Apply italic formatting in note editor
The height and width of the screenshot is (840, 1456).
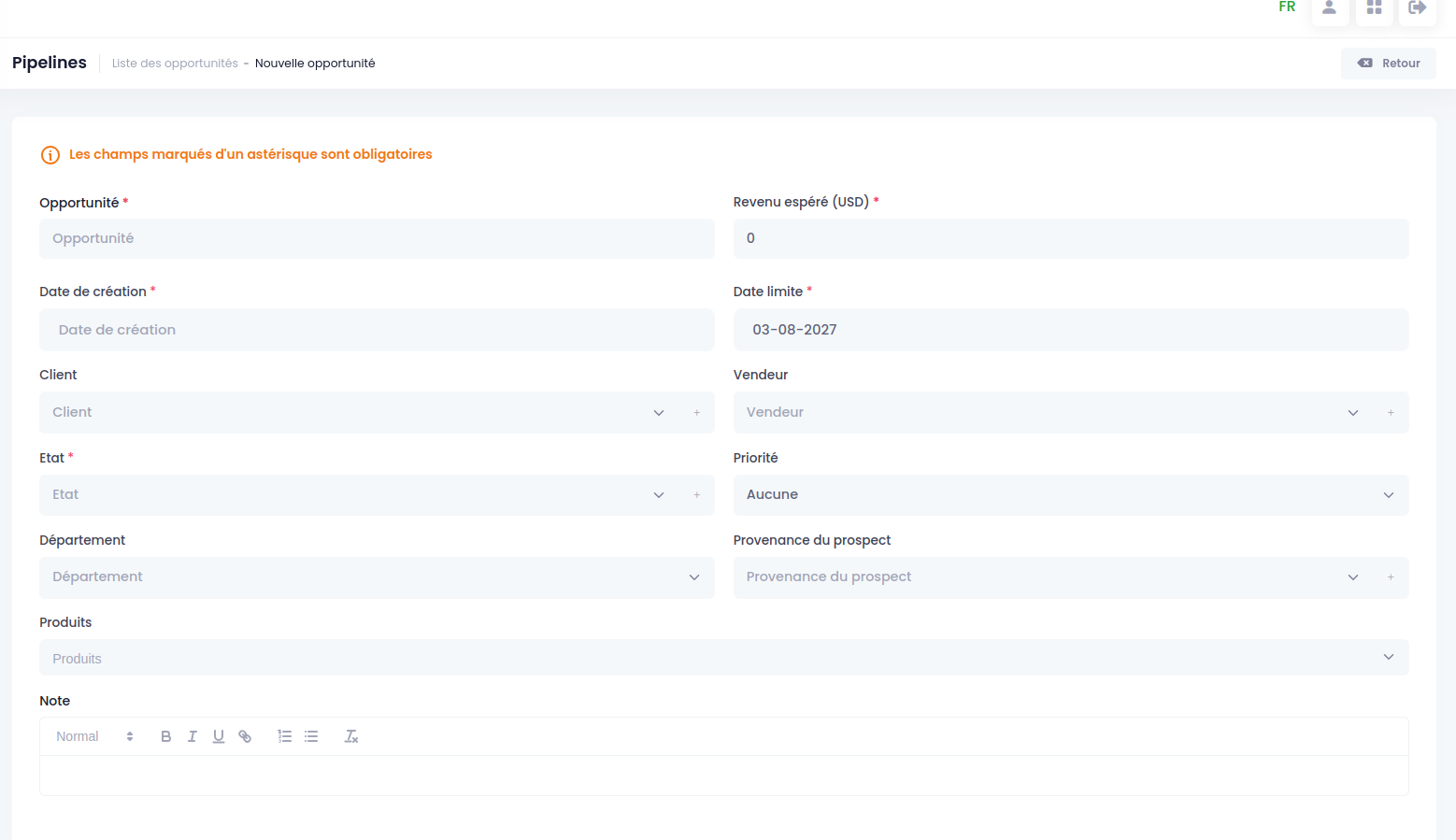point(192,736)
